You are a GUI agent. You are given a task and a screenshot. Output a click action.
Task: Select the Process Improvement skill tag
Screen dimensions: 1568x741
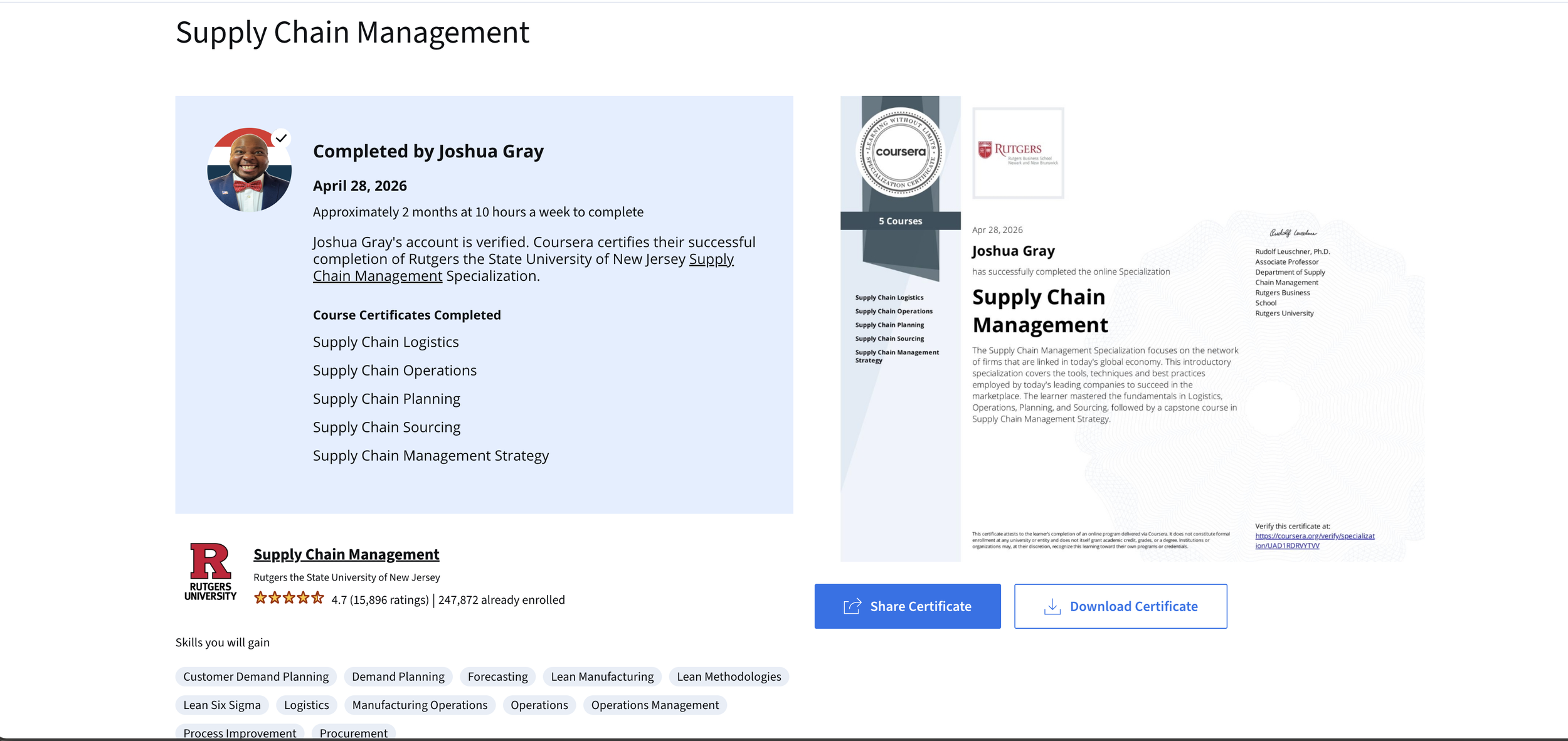(x=240, y=732)
